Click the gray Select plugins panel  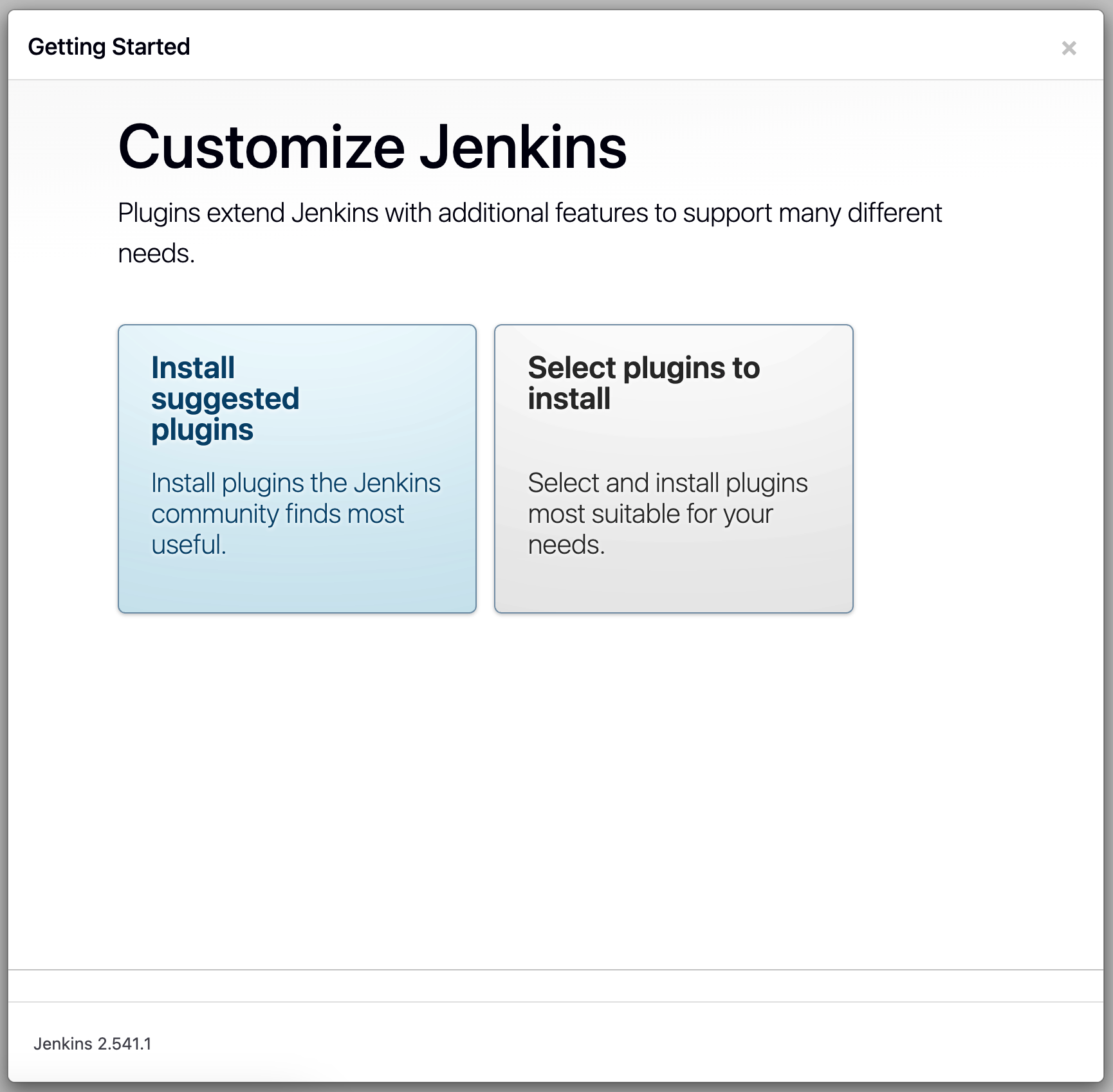(673, 468)
